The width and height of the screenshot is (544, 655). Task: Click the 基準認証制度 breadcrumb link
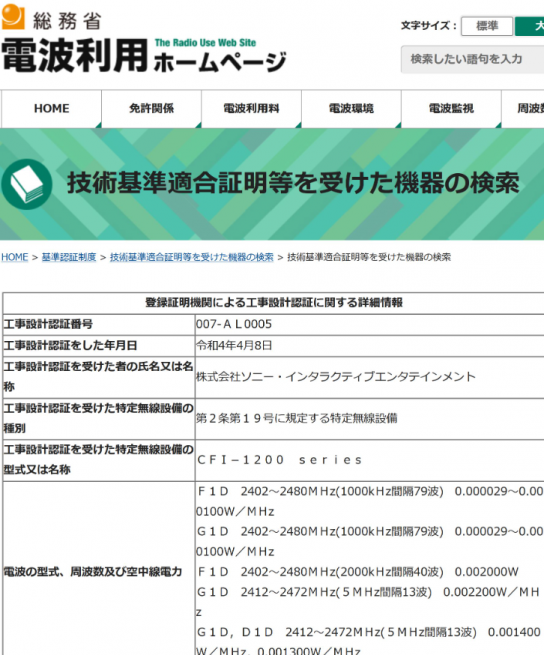tap(69, 257)
